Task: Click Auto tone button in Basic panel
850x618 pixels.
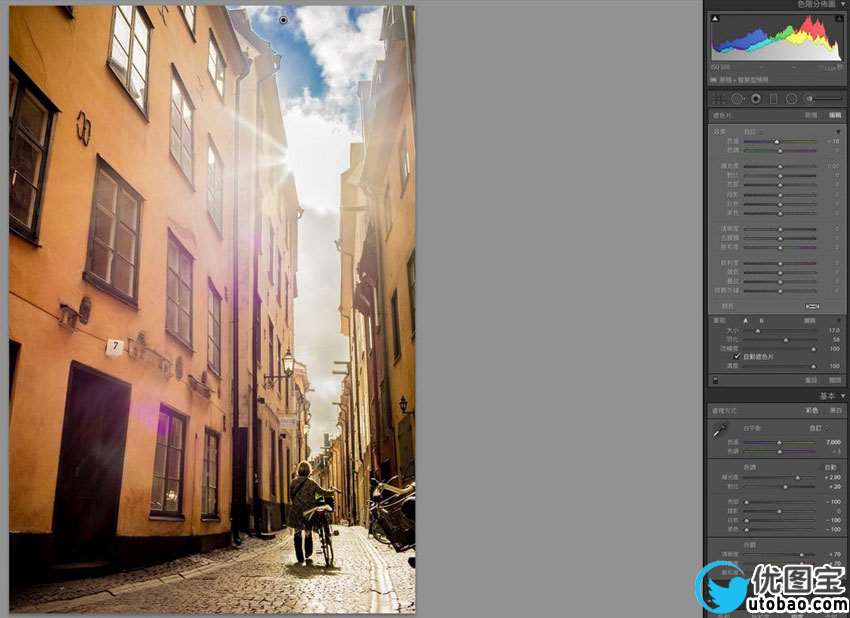Action: (830, 467)
